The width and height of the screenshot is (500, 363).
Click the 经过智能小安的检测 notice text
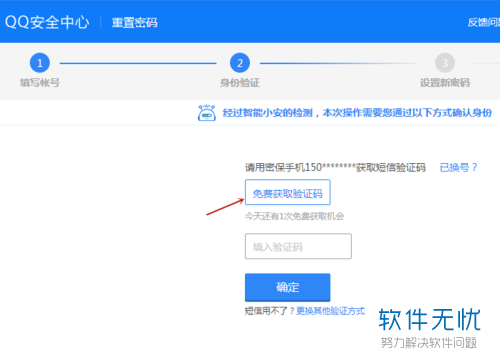(x=357, y=113)
